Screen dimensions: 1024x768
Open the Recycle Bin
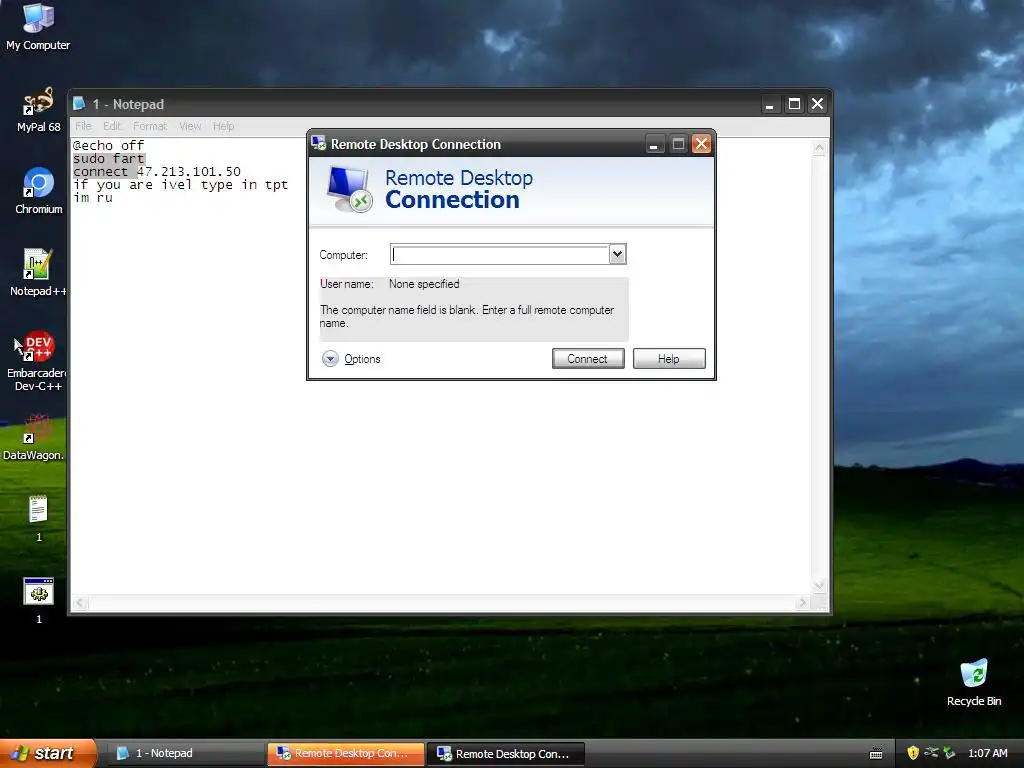tap(974, 682)
